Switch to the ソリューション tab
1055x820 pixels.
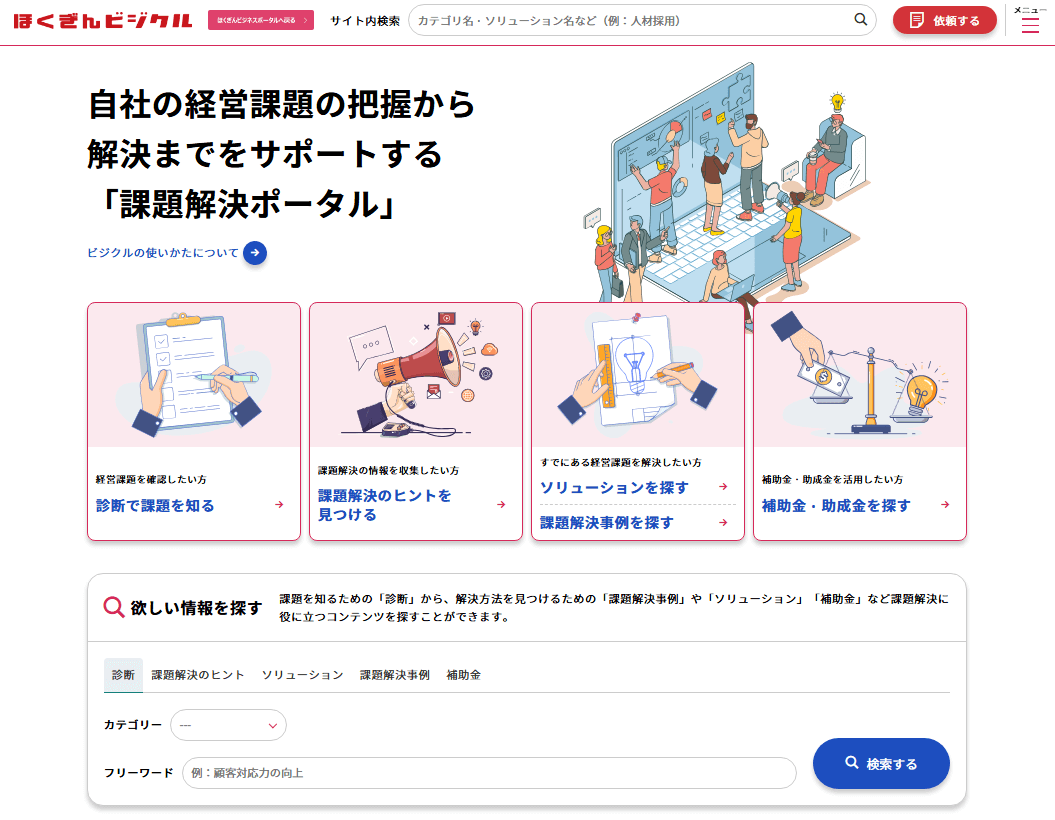click(303, 675)
